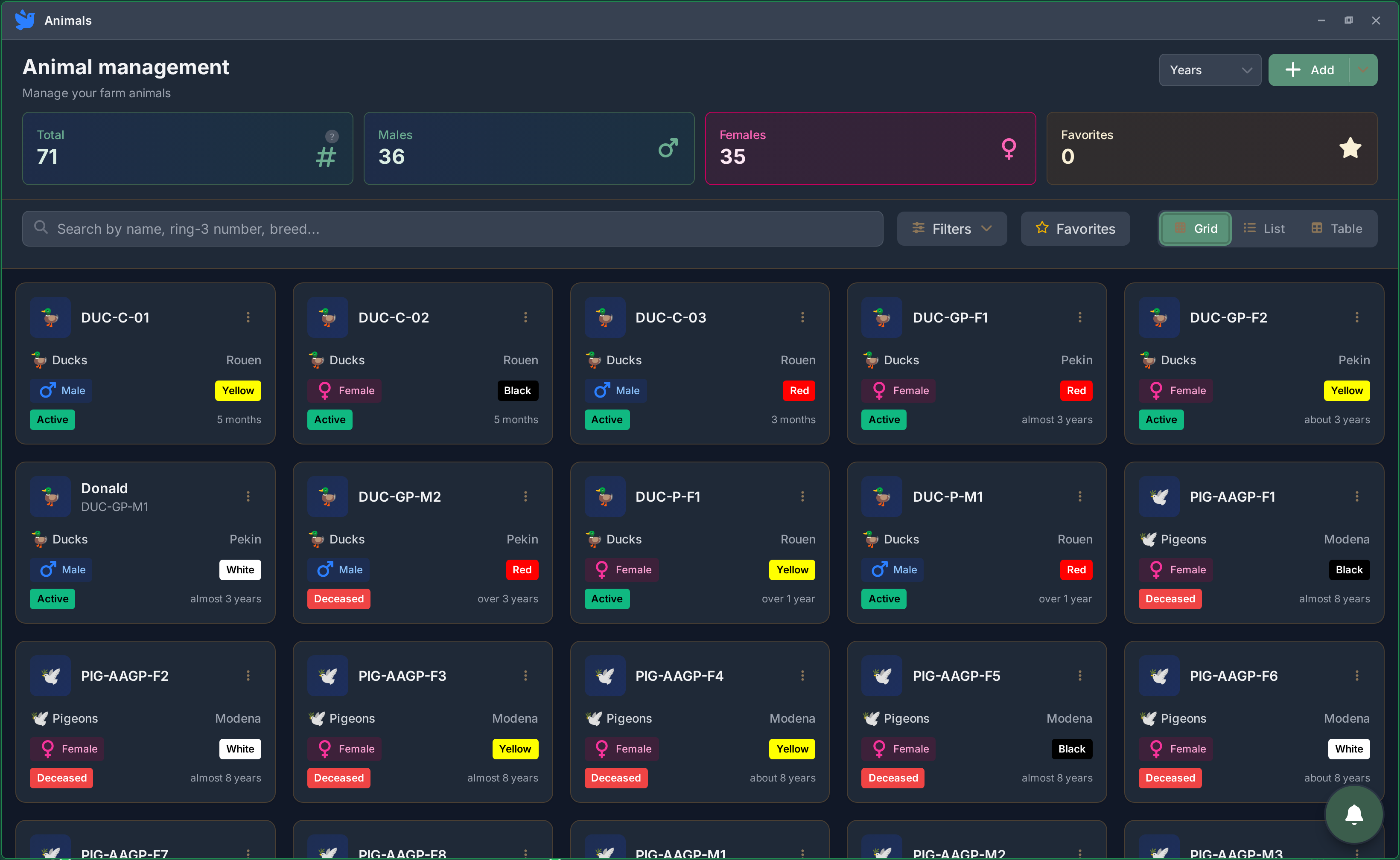This screenshot has height=860, width=1400.
Task: Click the Add button
Action: pos(1309,70)
